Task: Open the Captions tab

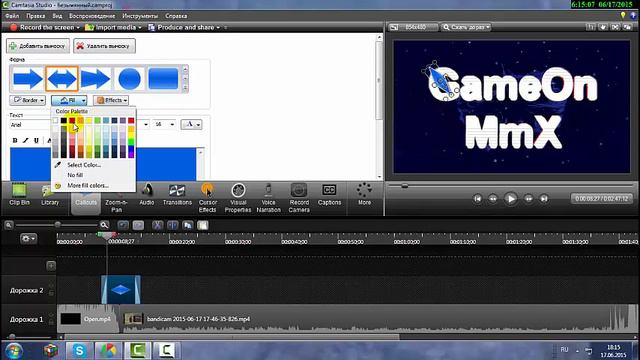Action: click(329, 195)
